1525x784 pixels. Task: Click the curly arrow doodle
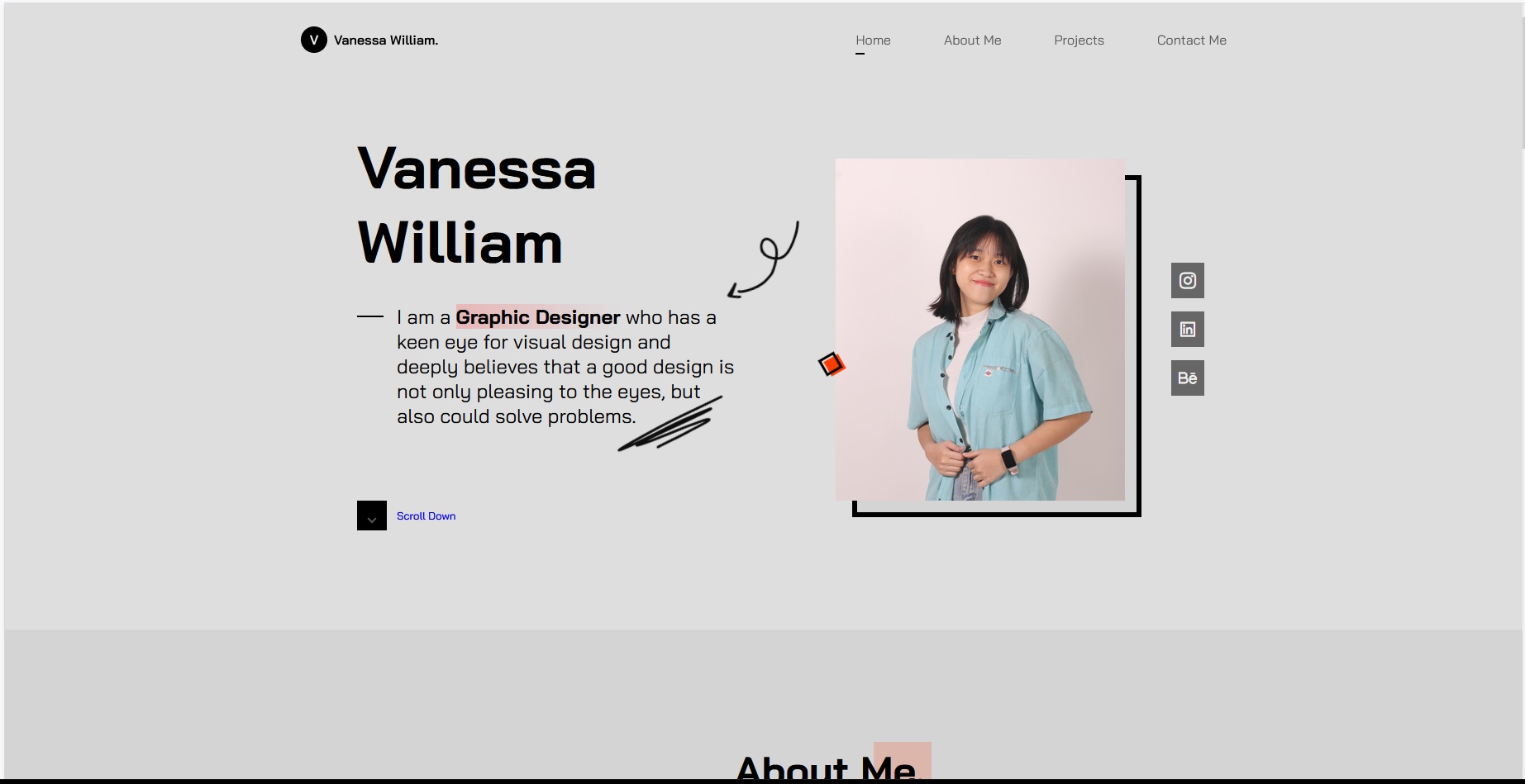pyautogui.click(x=763, y=259)
